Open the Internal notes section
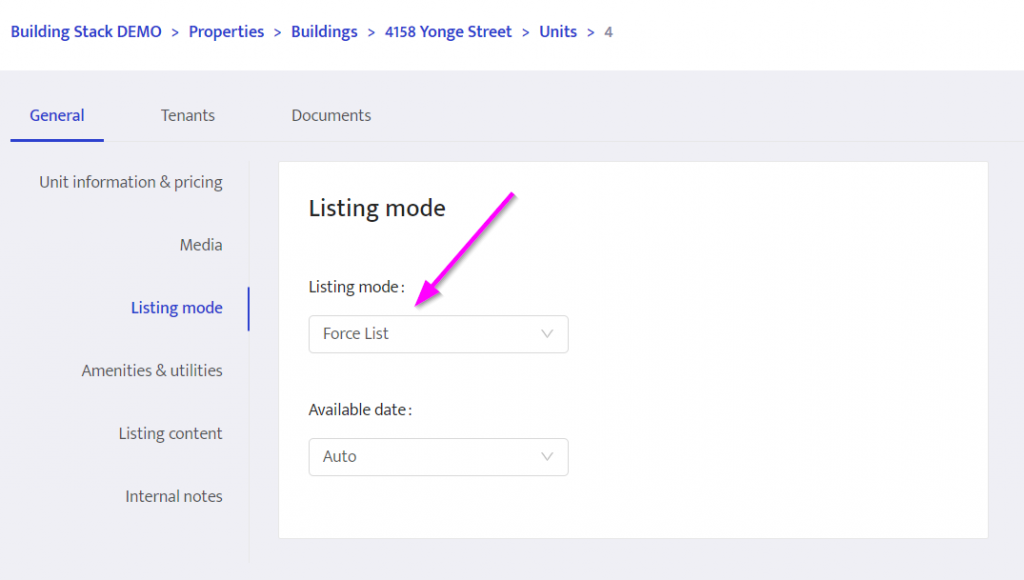The width and height of the screenshot is (1024, 580). click(174, 496)
